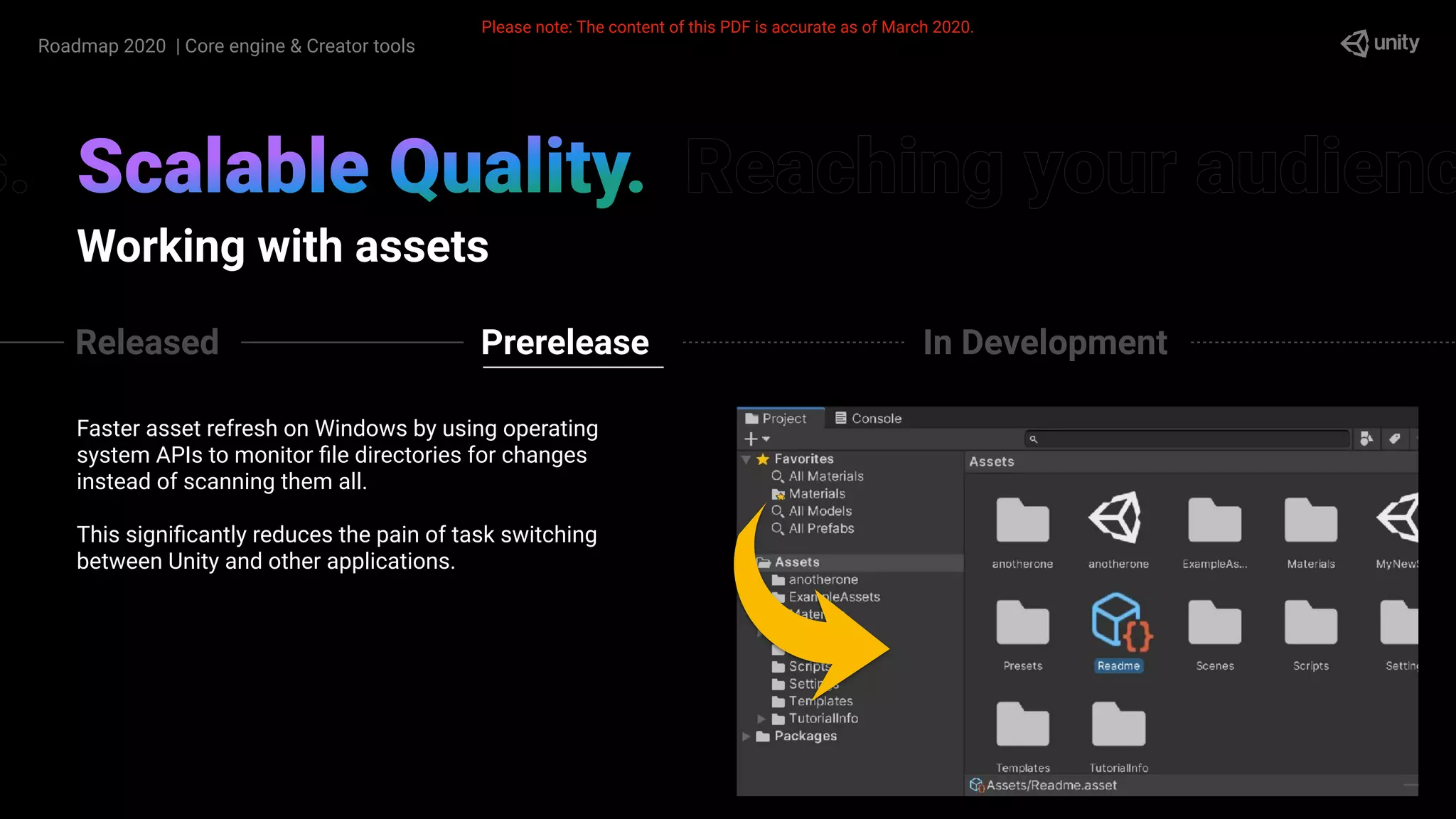Expand the Packages arrow
Viewport: 1456px width, 819px height.
click(x=746, y=737)
